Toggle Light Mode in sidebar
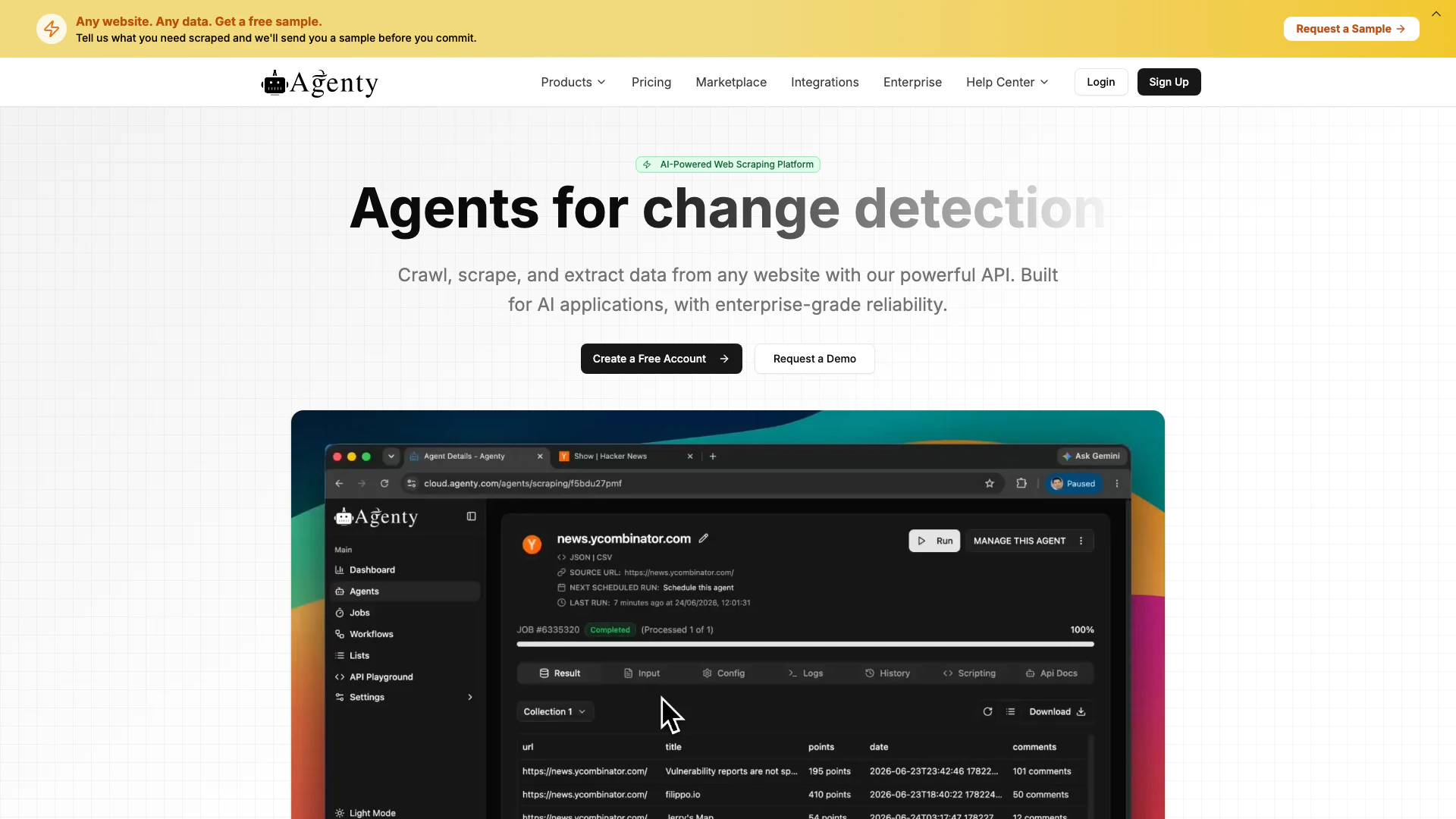Screen dimensions: 1456x819 pyautogui.click(x=366, y=813)
